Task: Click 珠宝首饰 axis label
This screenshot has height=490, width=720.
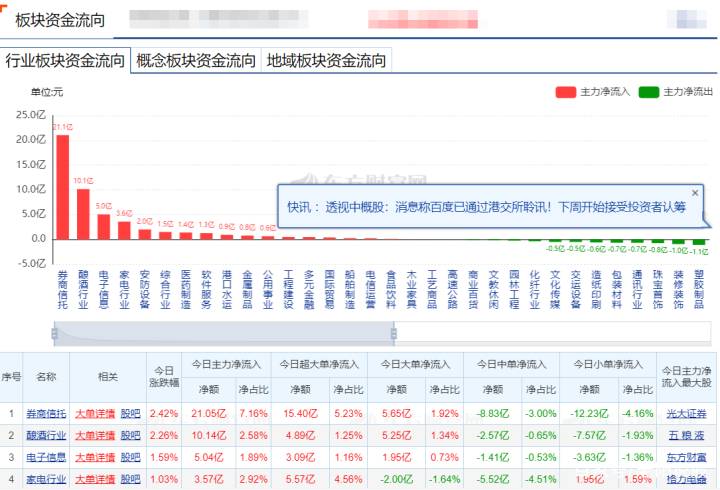Action: pyautogui.click(x=658, y=289)
